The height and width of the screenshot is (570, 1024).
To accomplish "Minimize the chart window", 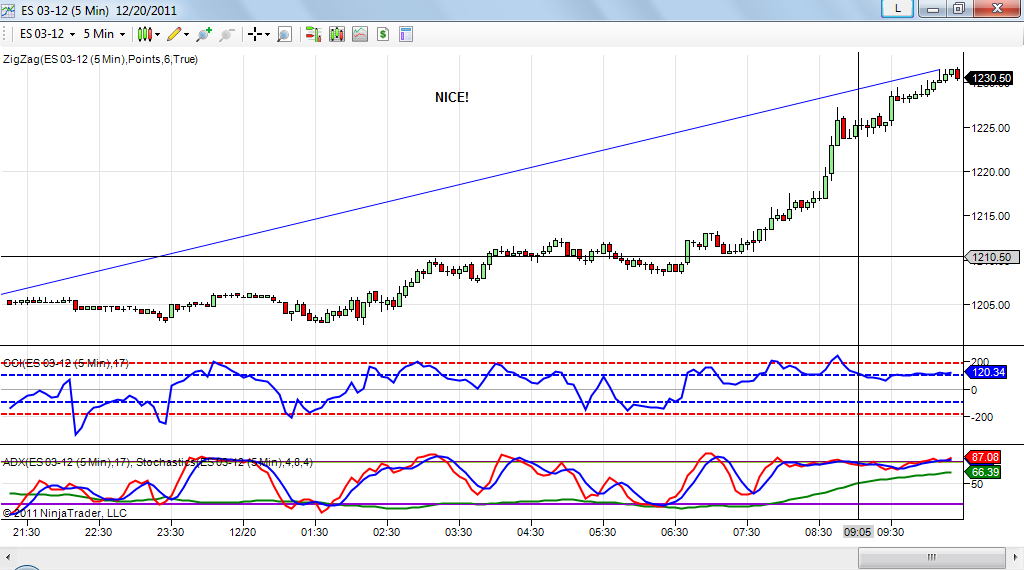I will (933, 8).
